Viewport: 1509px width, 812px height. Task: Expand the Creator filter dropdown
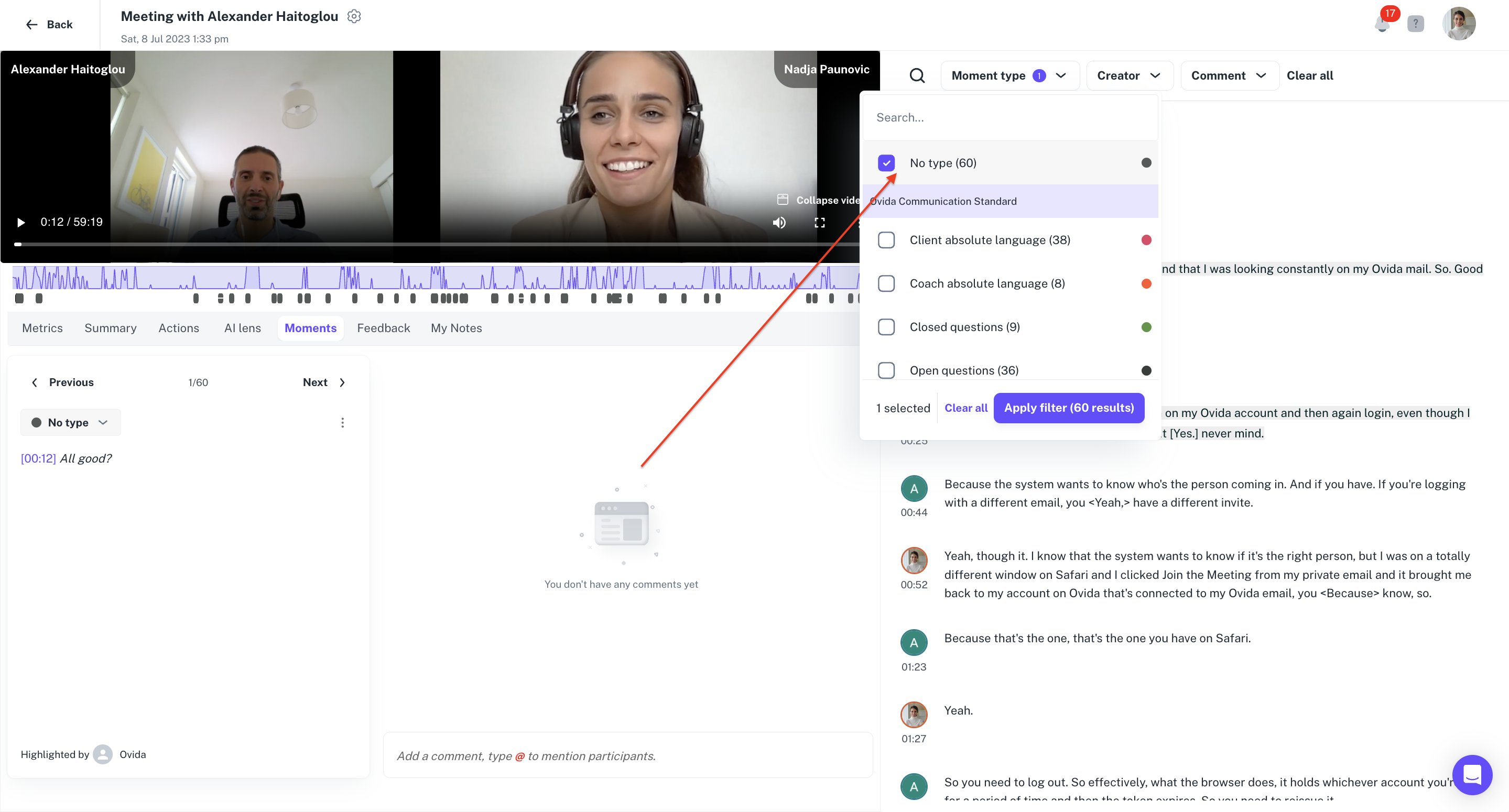pos(1130,75)
